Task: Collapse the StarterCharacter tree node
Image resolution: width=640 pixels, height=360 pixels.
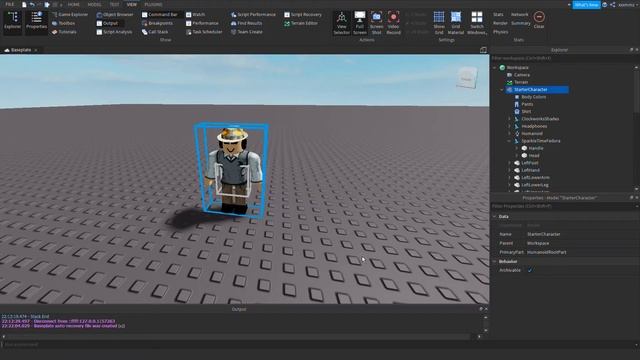Action: [x=502, y=89]
